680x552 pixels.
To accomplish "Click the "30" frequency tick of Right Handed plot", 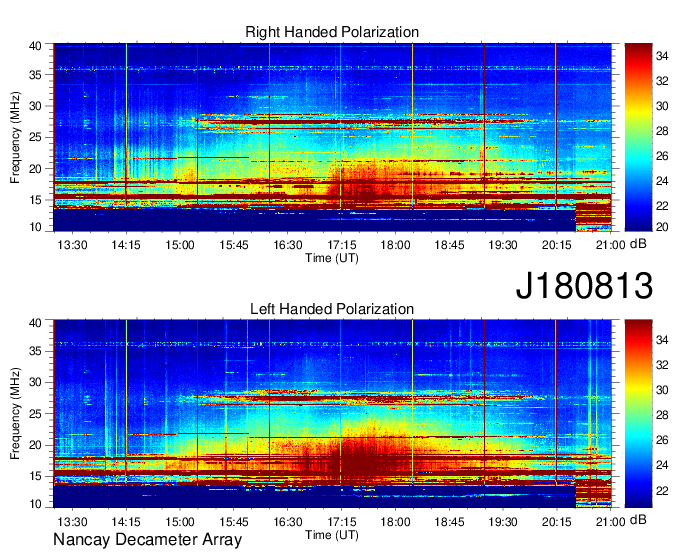I will click(x=35, y=106).
